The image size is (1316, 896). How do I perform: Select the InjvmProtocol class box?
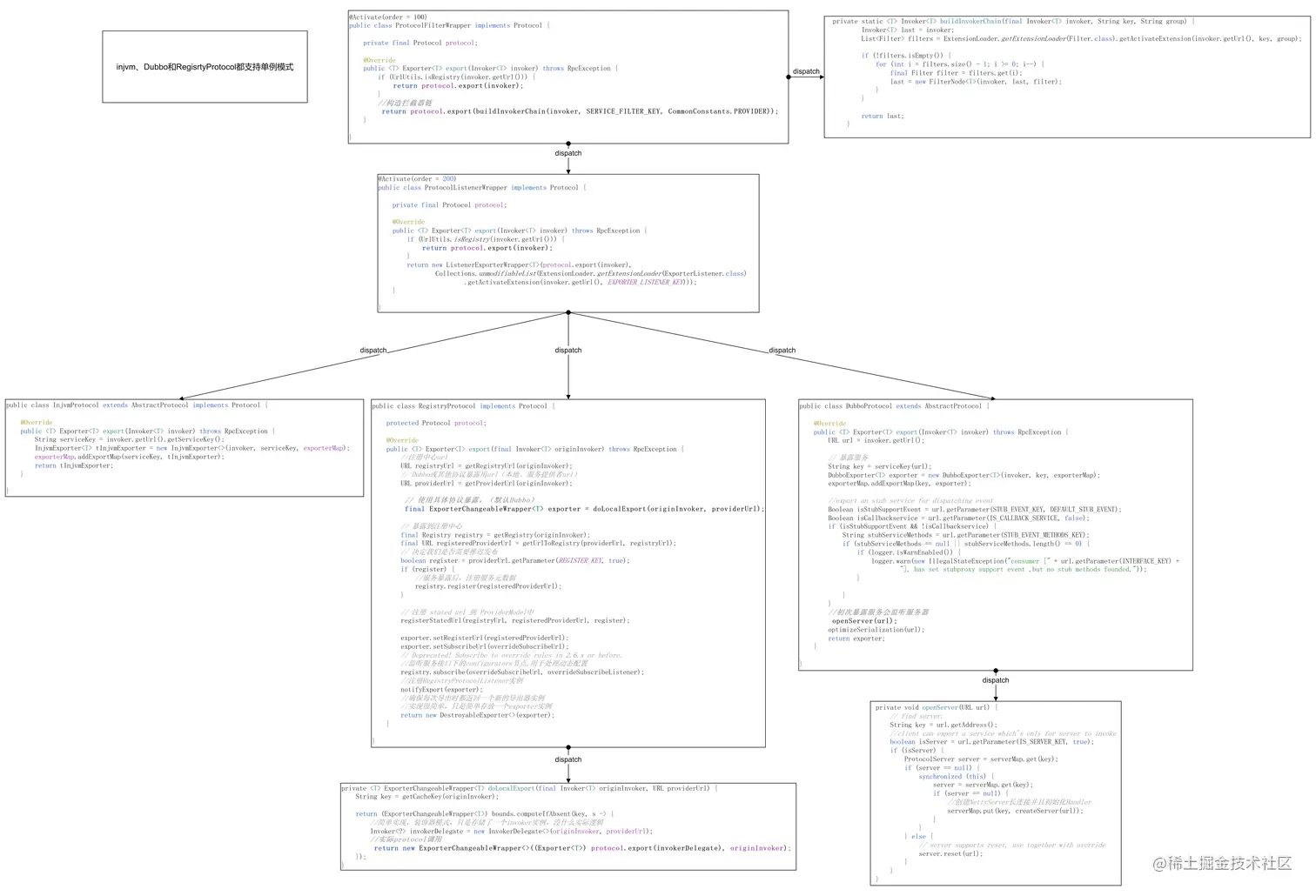185,448
